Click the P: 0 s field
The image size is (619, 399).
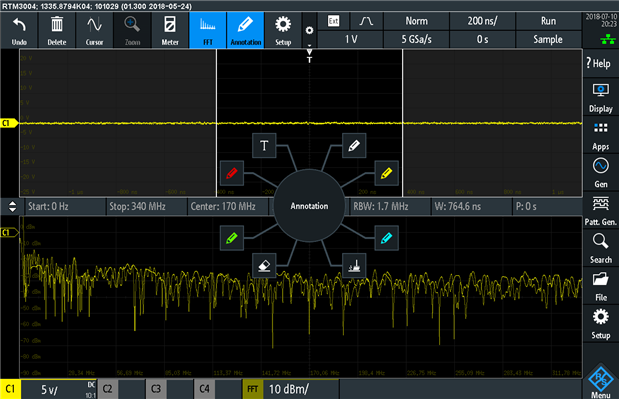pyautogui.click(x=548, y=206)
